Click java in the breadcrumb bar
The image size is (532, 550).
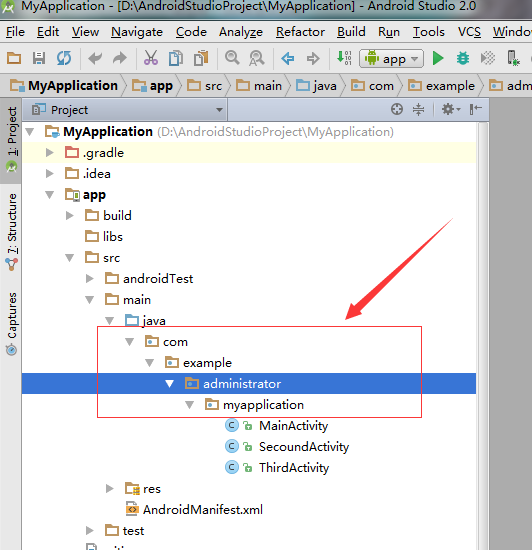[317, 86]
